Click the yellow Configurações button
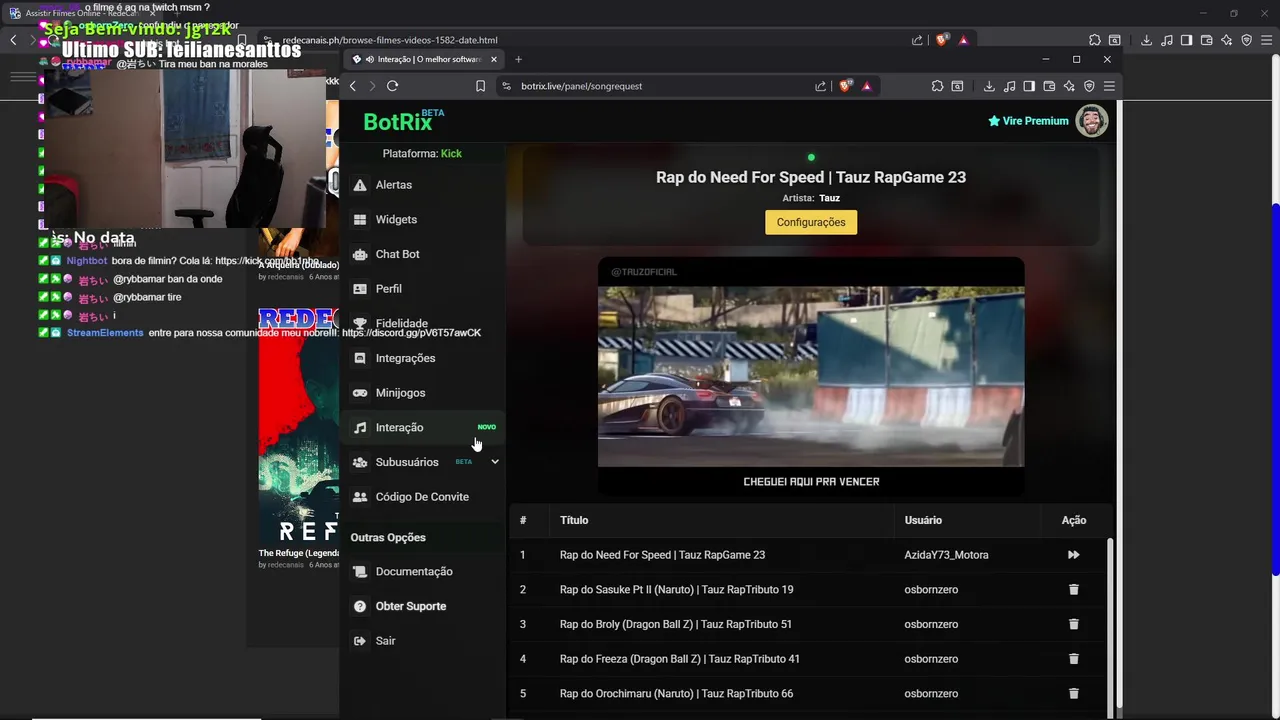Image resolution: width=1280 pixels, height=720 pixels. pyautogui.click(x=811, y=222)
